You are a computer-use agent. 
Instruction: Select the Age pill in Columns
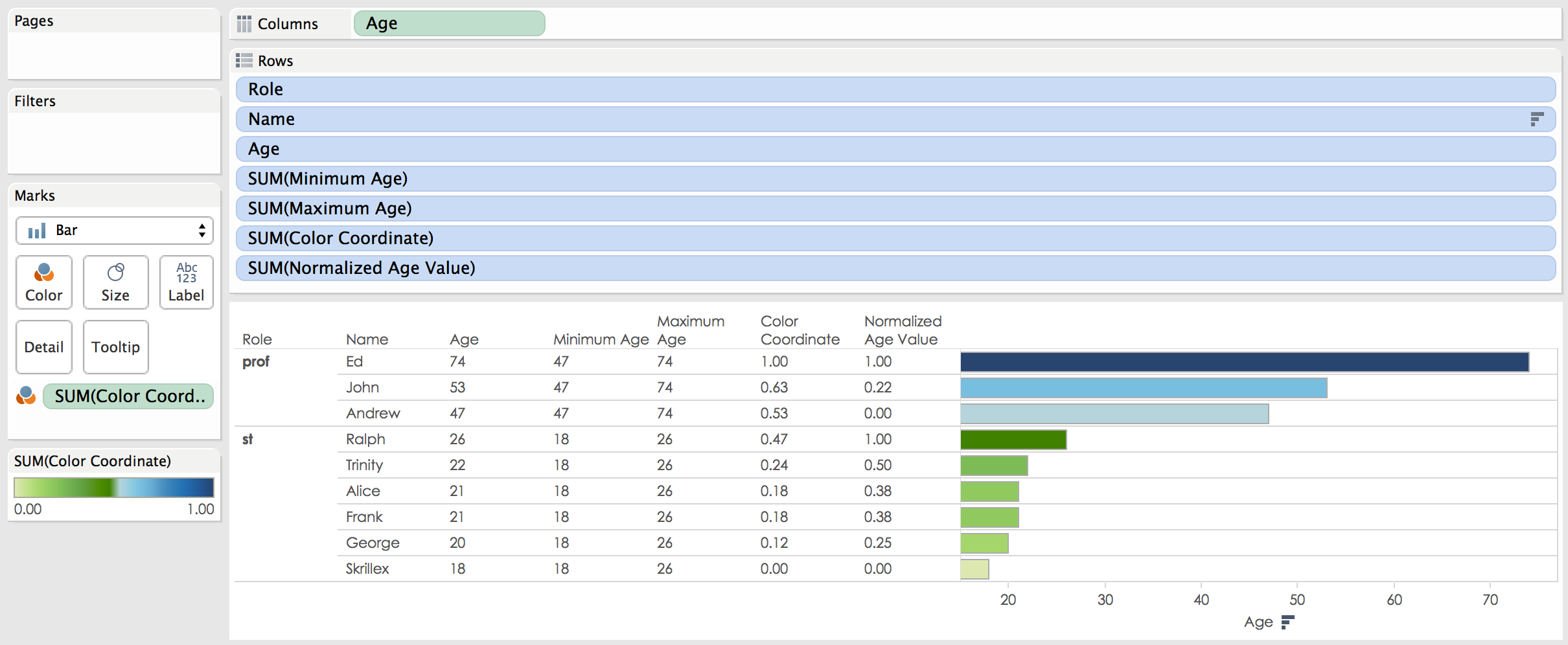(450, 23)
